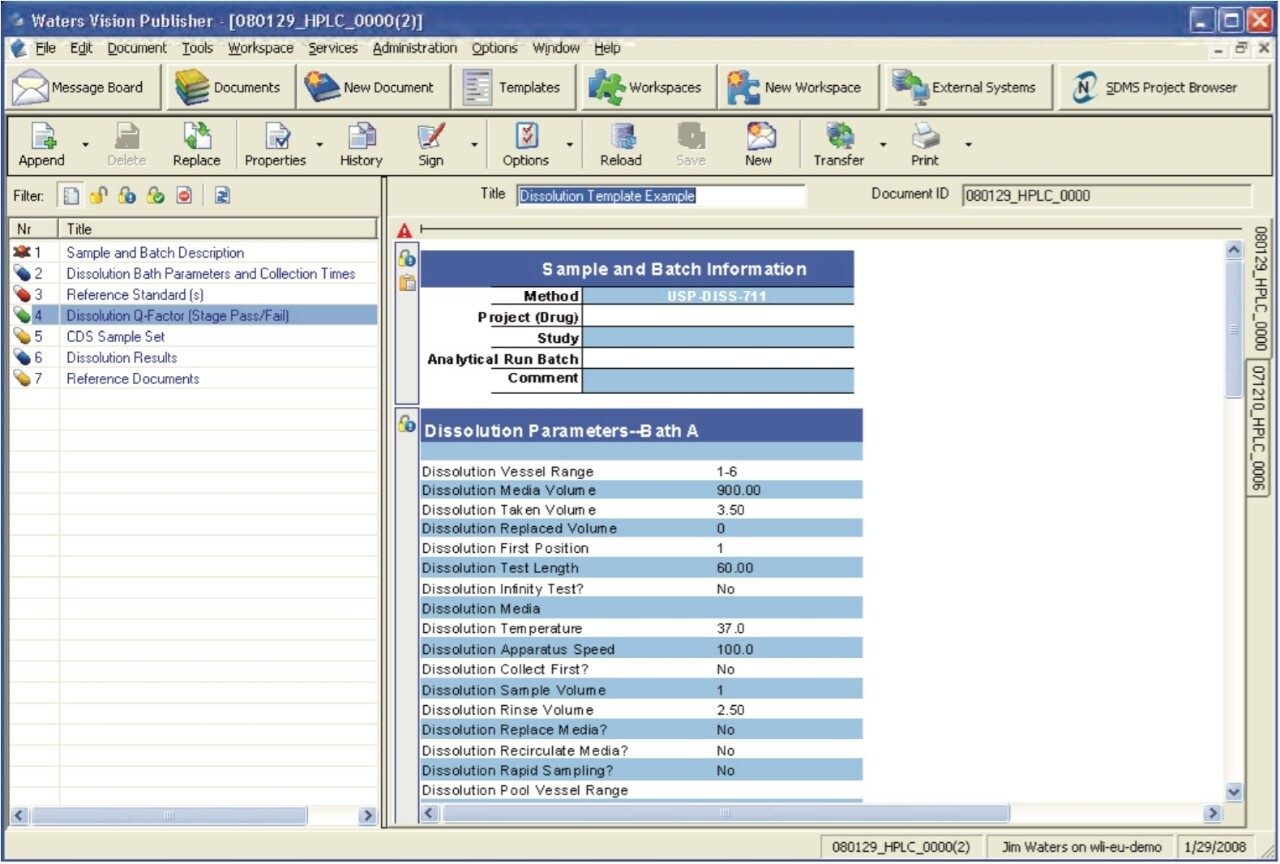Viewport: 1280px width, 864px height.
Task: Open the Options dropdown arrow
Action: point(570,145)
